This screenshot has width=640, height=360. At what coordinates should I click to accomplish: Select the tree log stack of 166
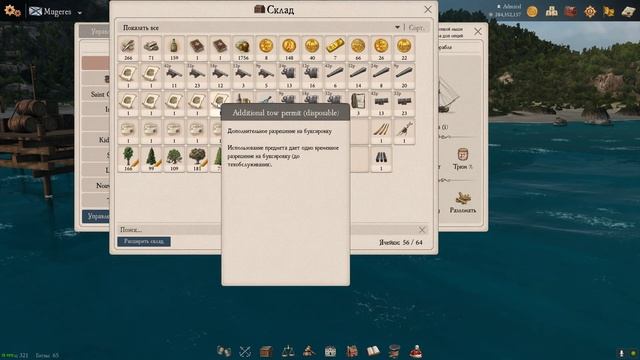(x=128, y=159)
